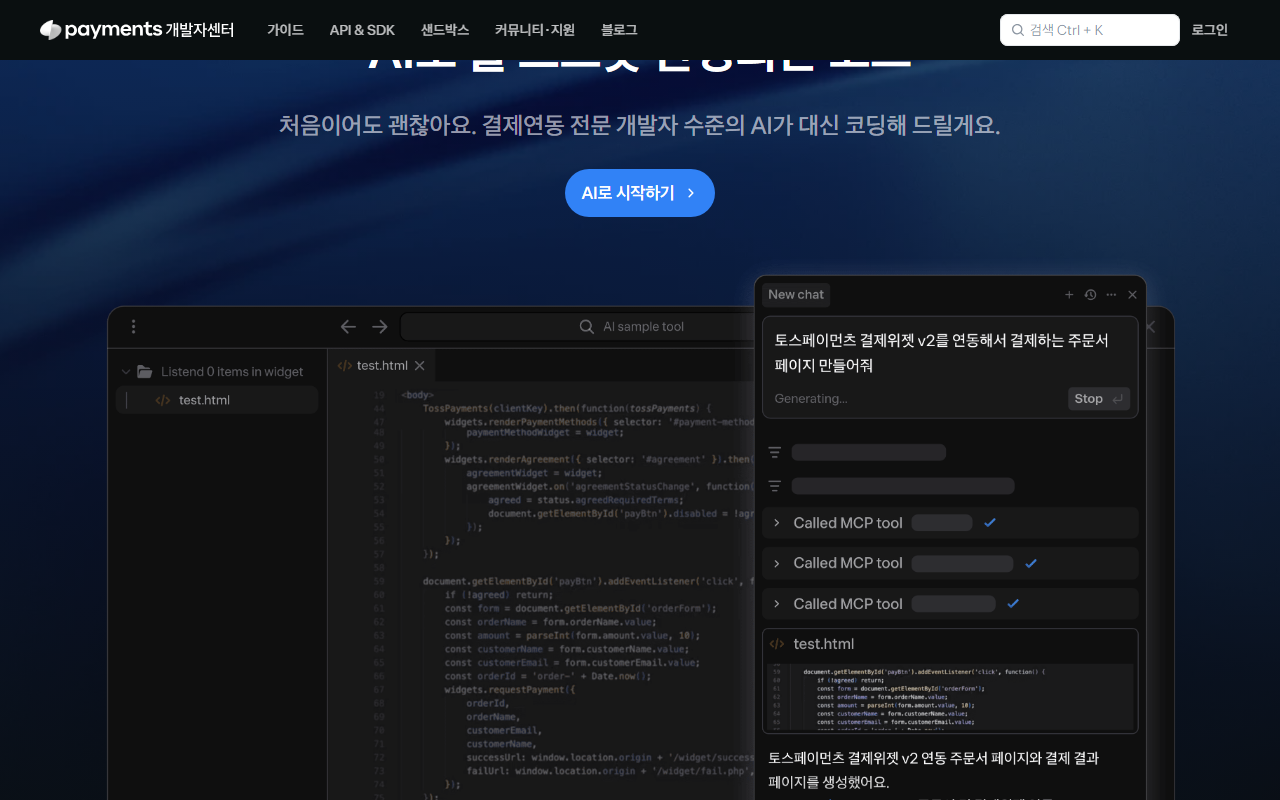Open the API & SDK menu
The width and height of the screenshot is (1280, 800).
(x=362, y=30)
